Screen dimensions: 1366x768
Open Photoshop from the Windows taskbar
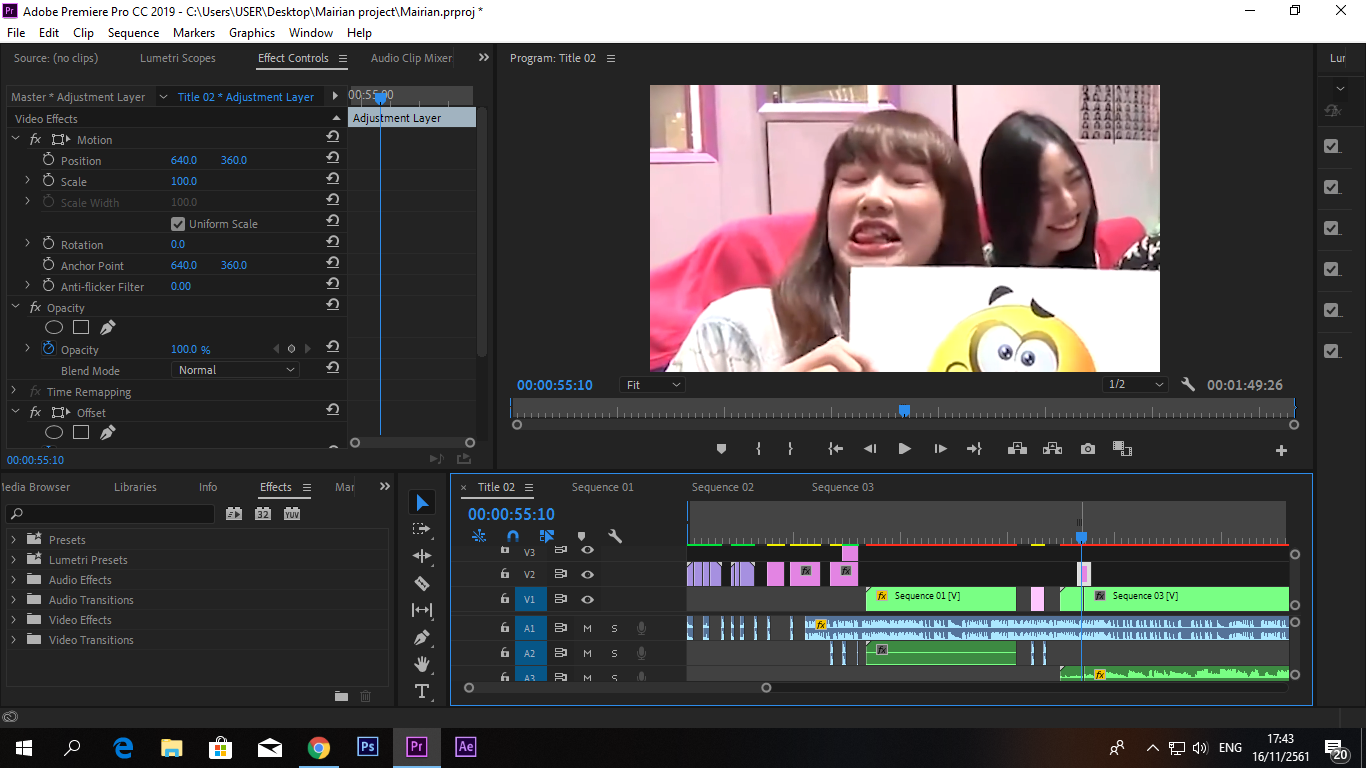coord(367,747)
